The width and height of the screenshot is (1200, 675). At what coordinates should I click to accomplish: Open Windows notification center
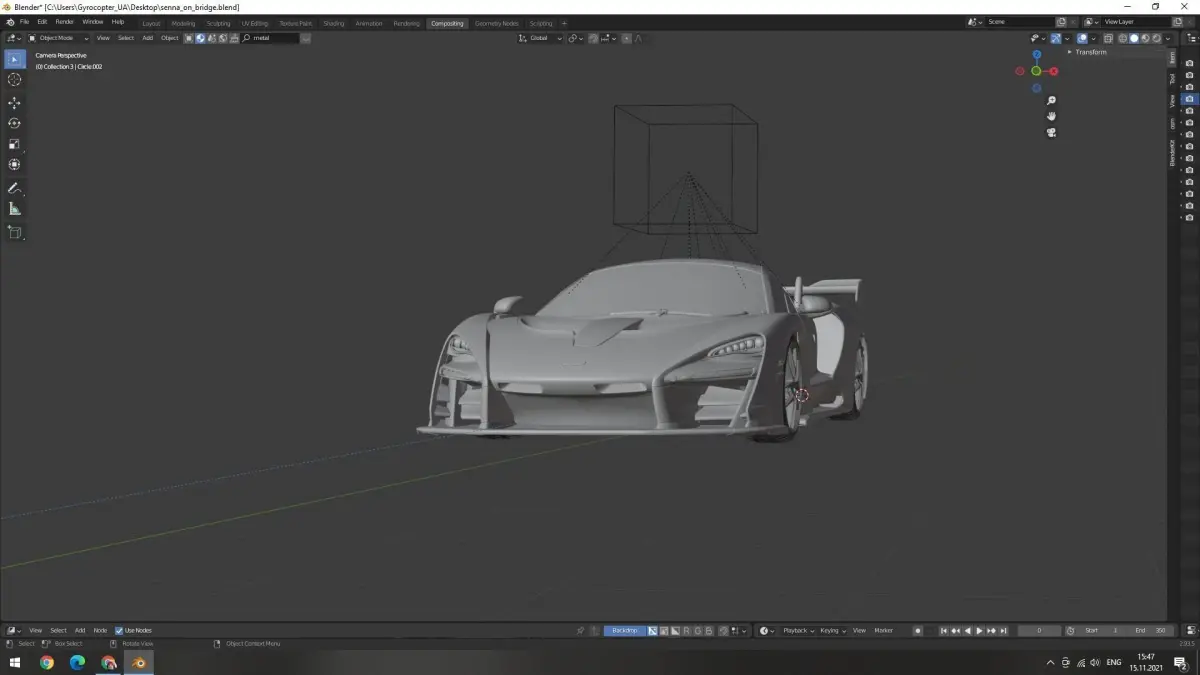pos(1180,662)
